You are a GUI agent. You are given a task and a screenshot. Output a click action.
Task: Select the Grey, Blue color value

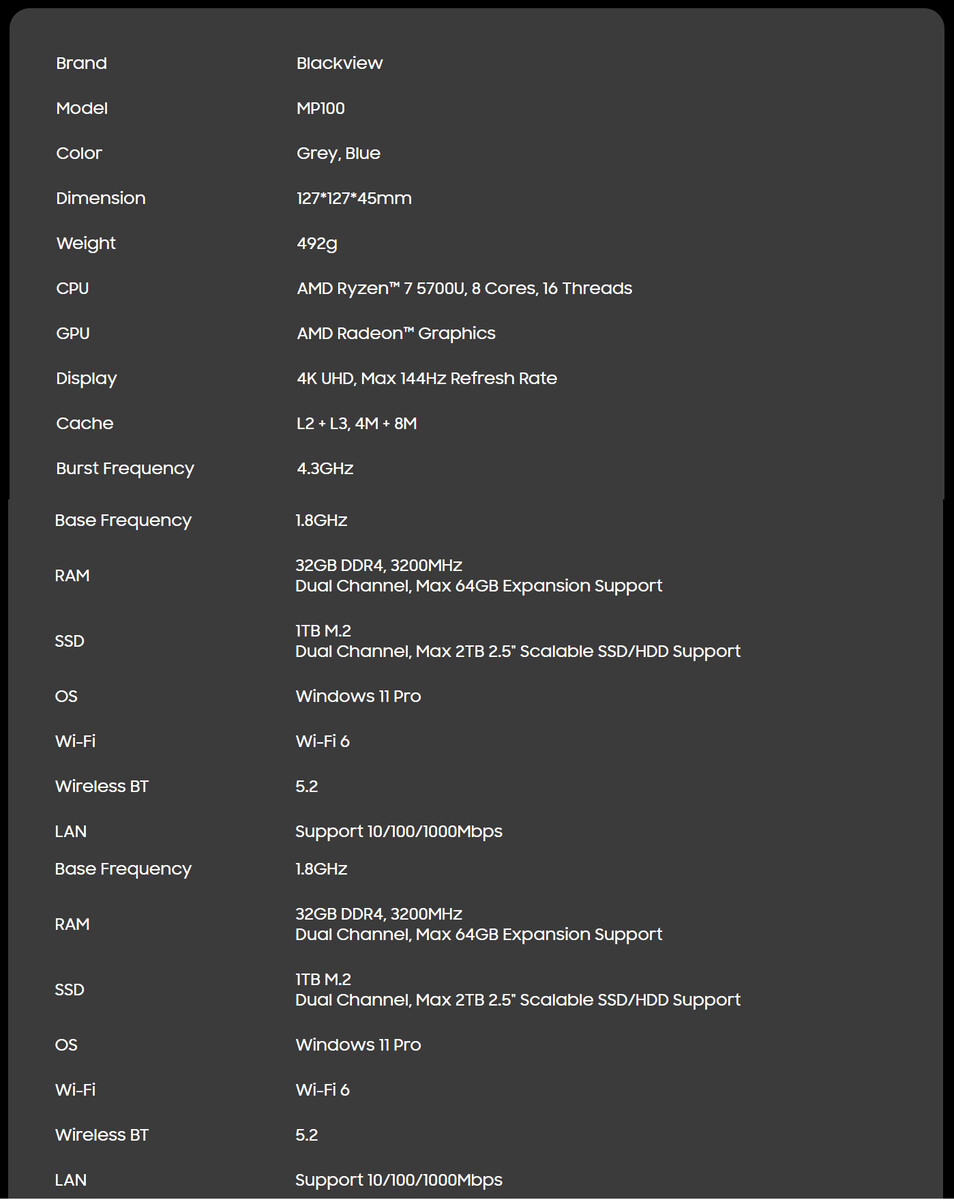[x=338, y=153]
